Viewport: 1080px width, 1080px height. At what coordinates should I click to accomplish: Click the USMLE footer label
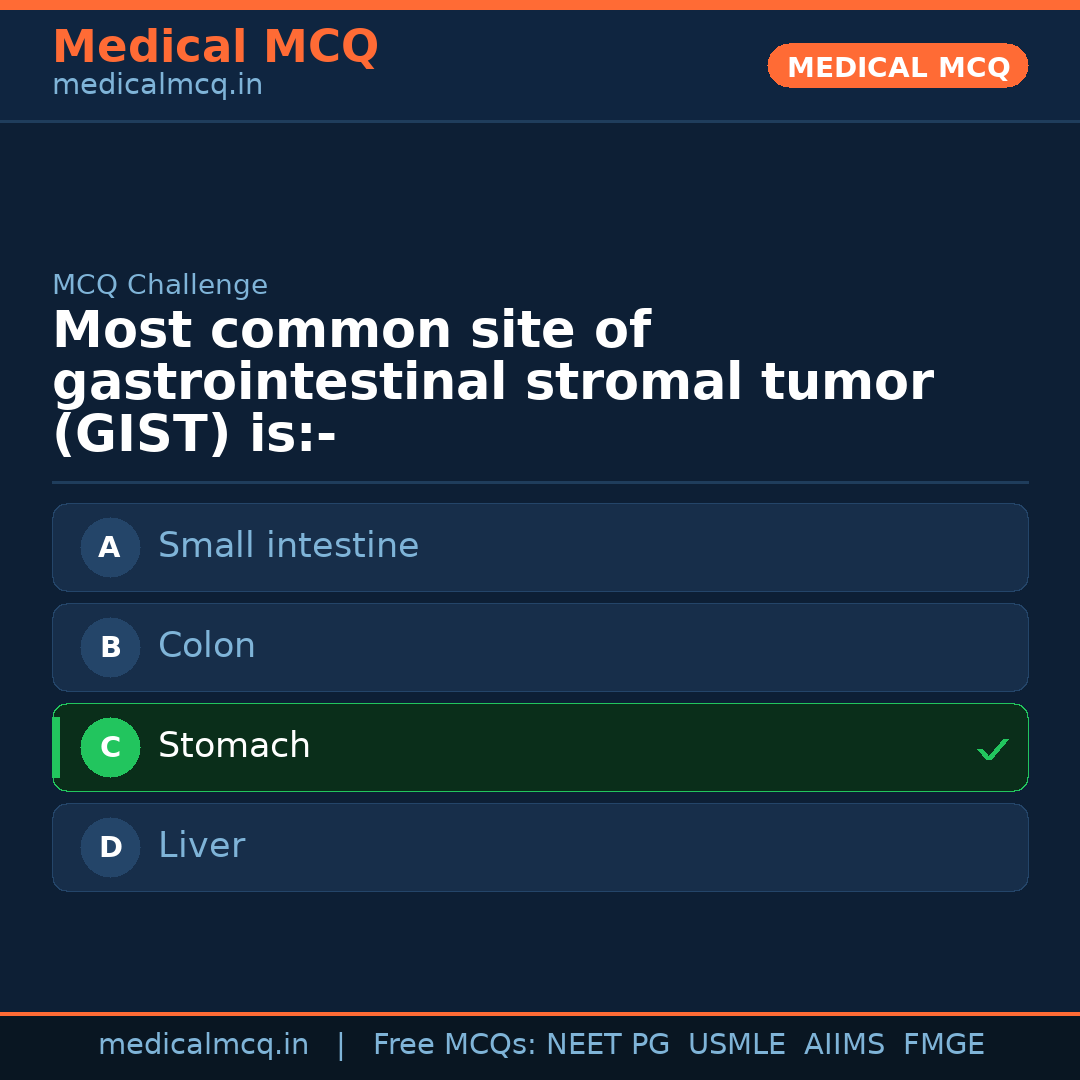736,1045
